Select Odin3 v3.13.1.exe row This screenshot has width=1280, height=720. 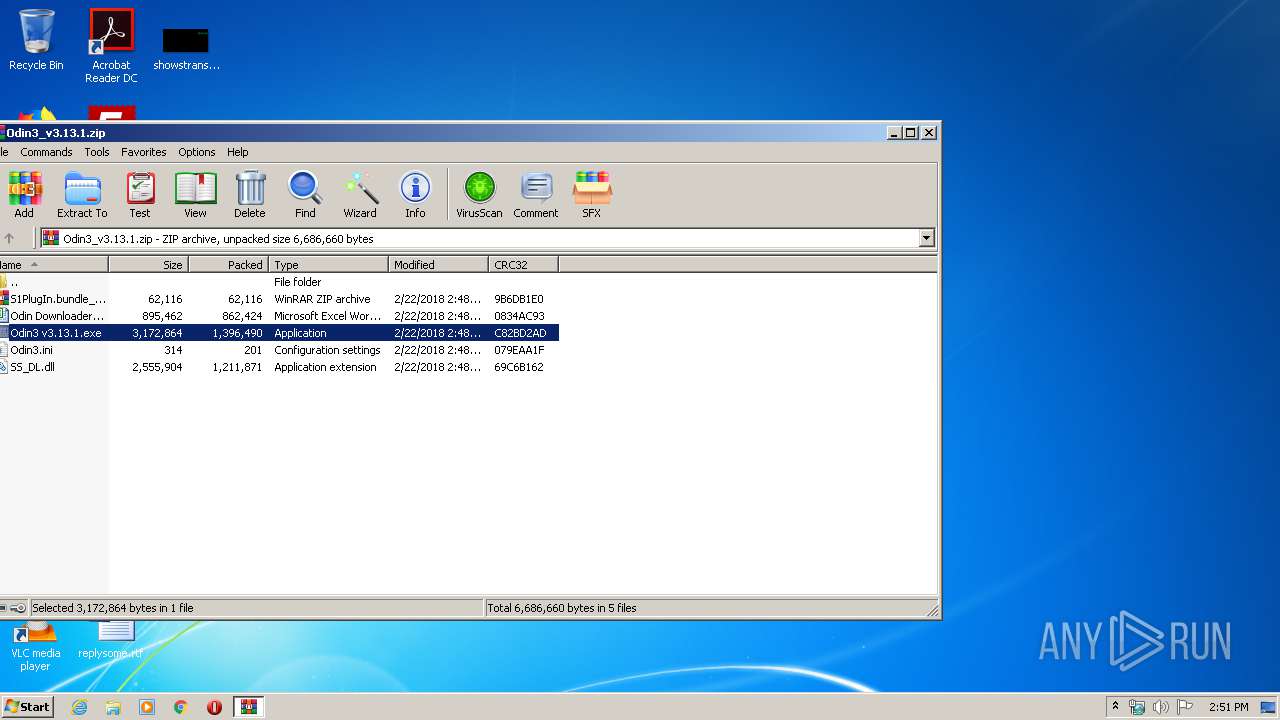(x=279, y=333)
